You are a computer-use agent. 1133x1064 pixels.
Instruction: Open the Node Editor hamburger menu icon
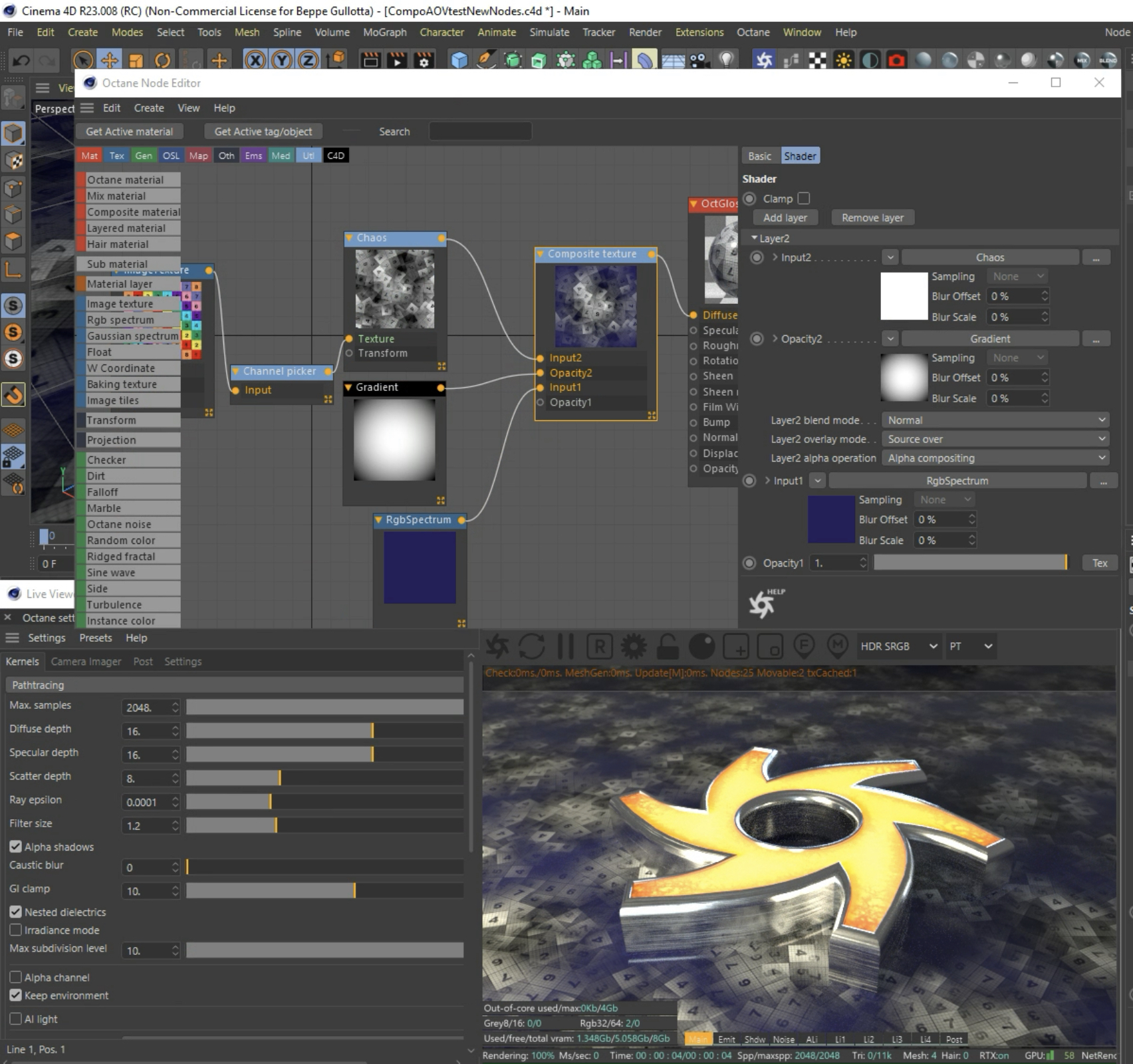(x=87, y=108)
